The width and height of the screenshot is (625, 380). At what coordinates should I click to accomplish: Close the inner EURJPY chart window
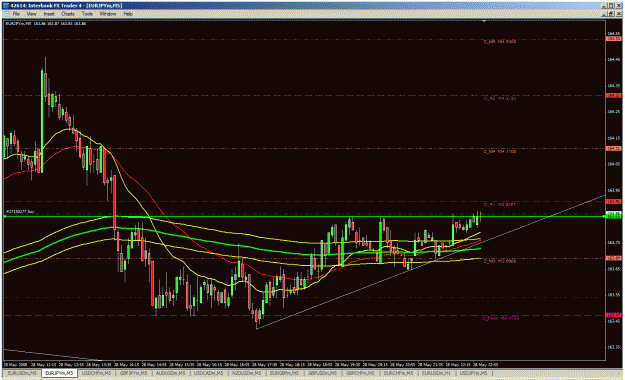(618, 14)
